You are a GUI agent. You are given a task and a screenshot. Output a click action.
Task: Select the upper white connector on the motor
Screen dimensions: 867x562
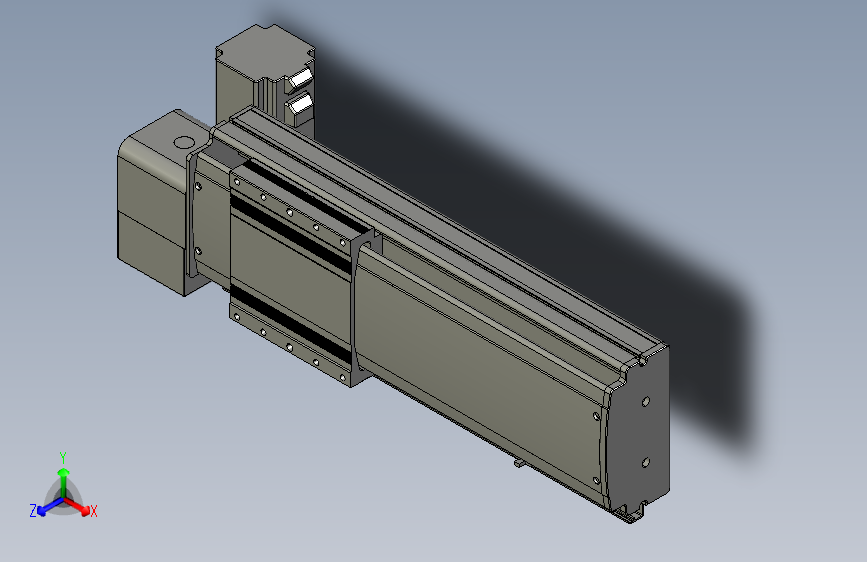pos(301,77)
